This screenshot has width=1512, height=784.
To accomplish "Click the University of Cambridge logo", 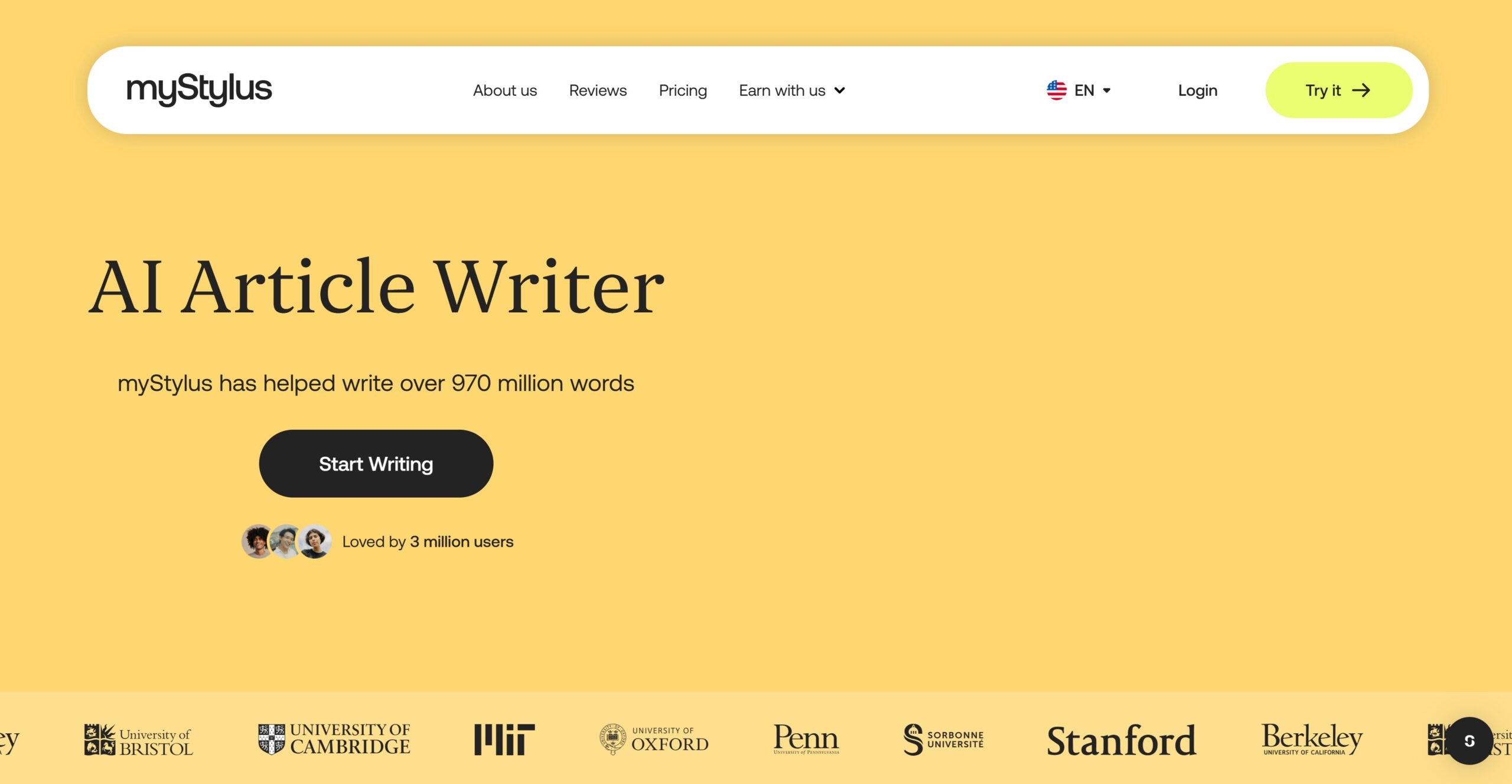I will [x=334, y=739].
